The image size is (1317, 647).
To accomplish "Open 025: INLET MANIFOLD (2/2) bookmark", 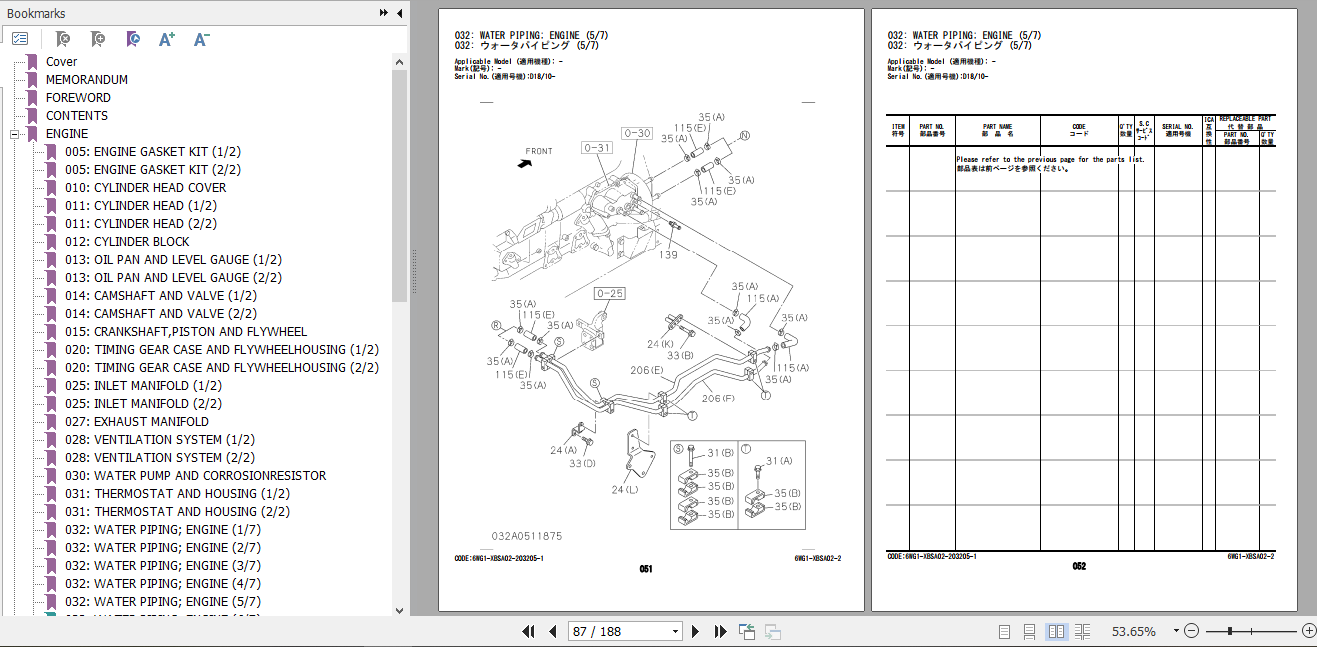I will pyautogui.click(x=144, y=404).
